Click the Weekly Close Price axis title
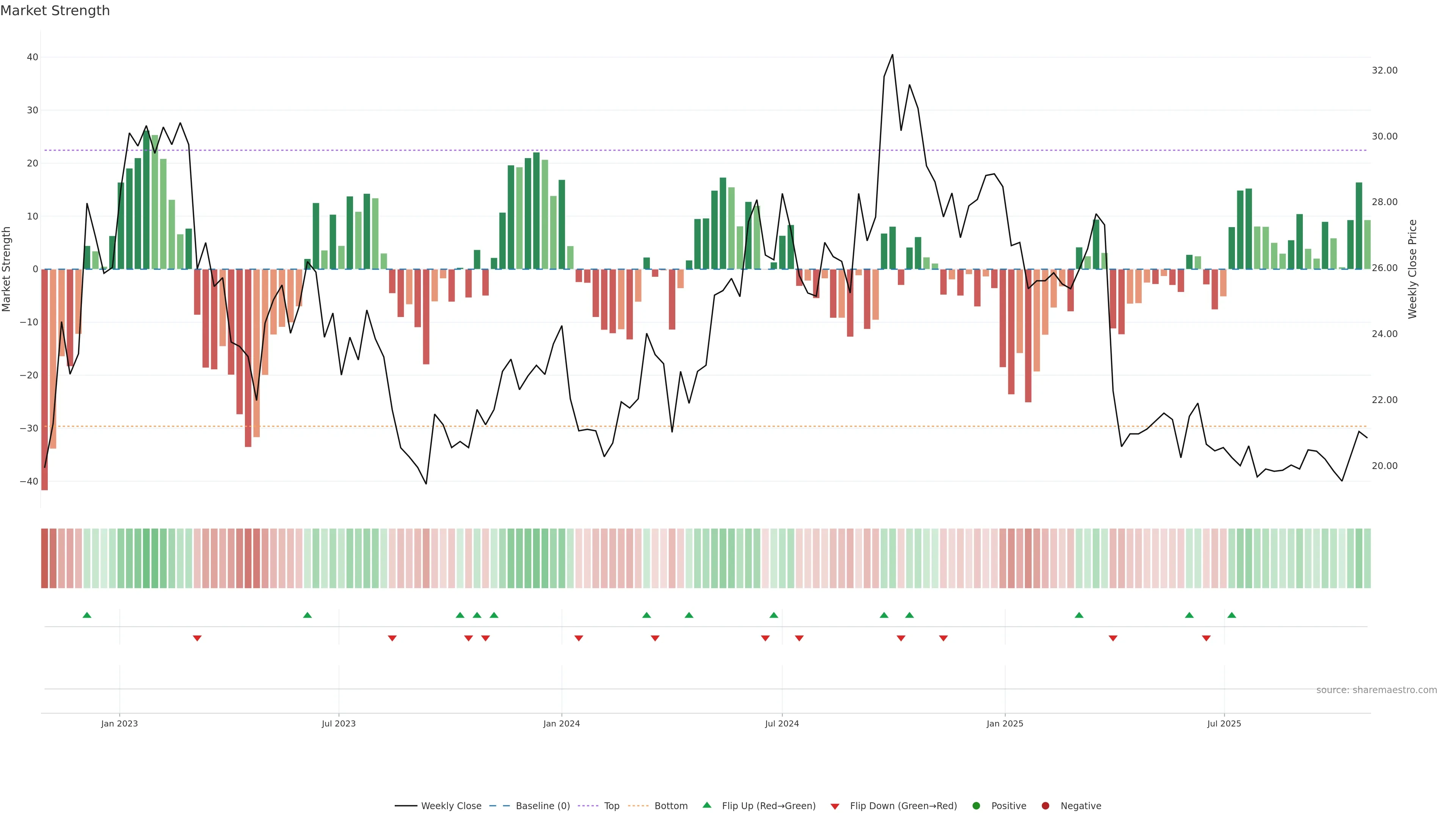Image resolution: width=1456 pixels, height=819 pixels. click(1412, 269)
